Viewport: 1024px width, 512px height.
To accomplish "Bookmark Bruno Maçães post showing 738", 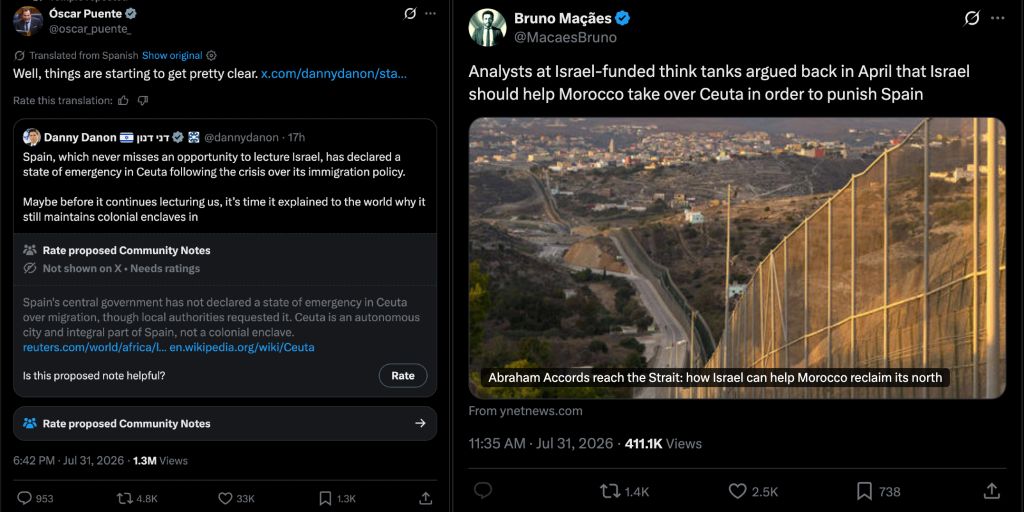I will point(864,491).
